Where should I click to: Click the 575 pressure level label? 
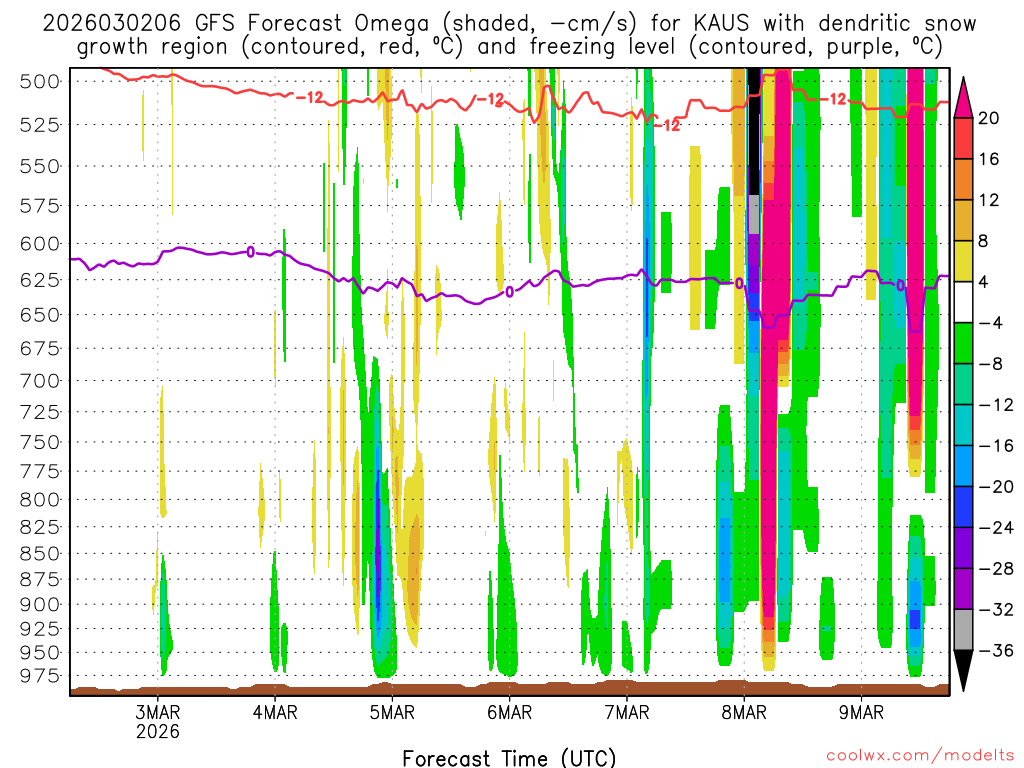tap(39, 206)
